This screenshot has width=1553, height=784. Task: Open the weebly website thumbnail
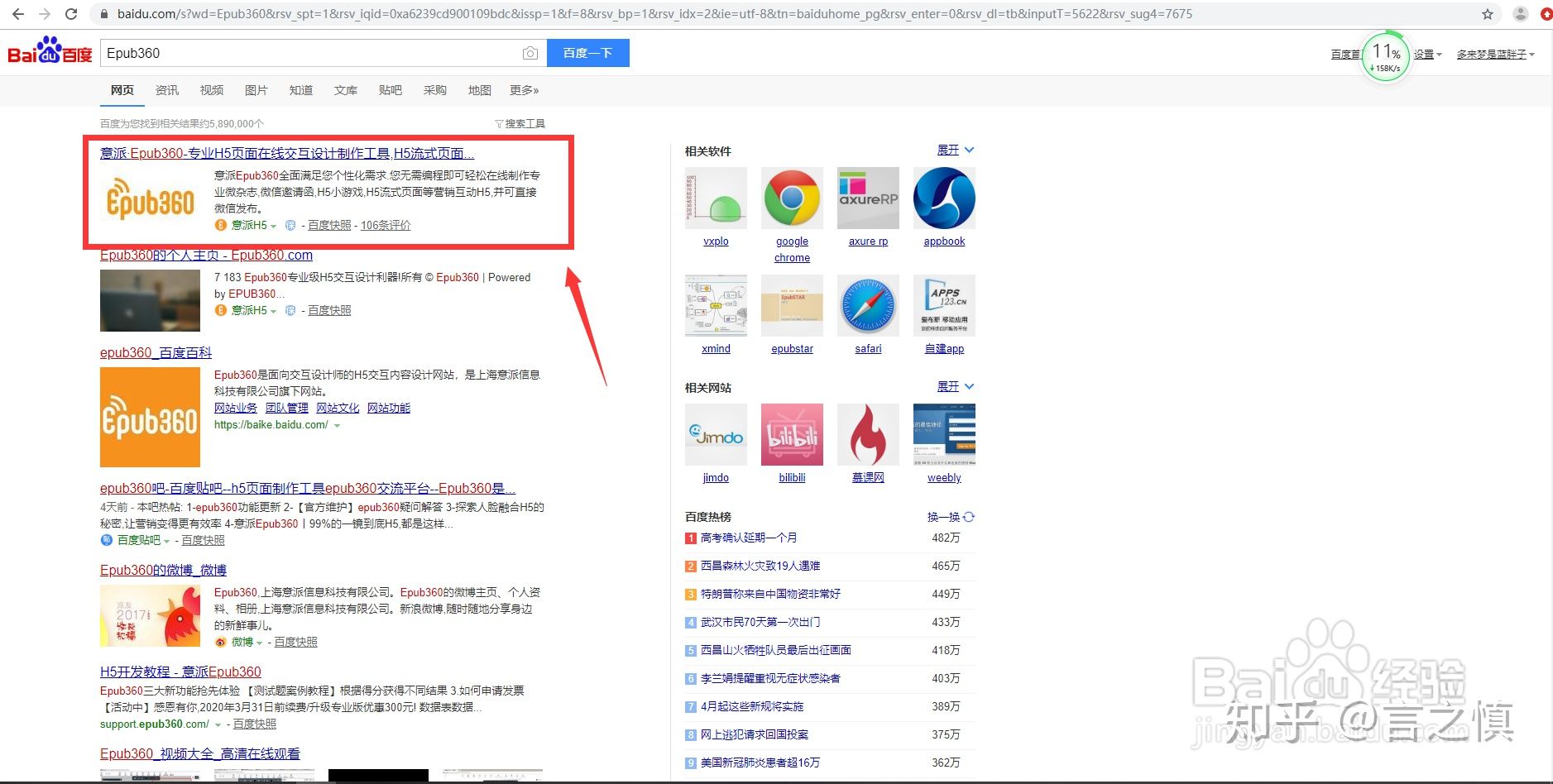(944, 434)
